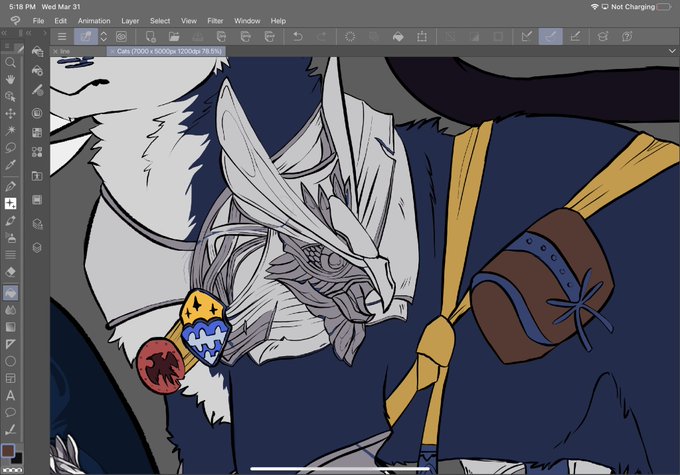
Task: Select the Eraser tool
Action: [10, 272]
